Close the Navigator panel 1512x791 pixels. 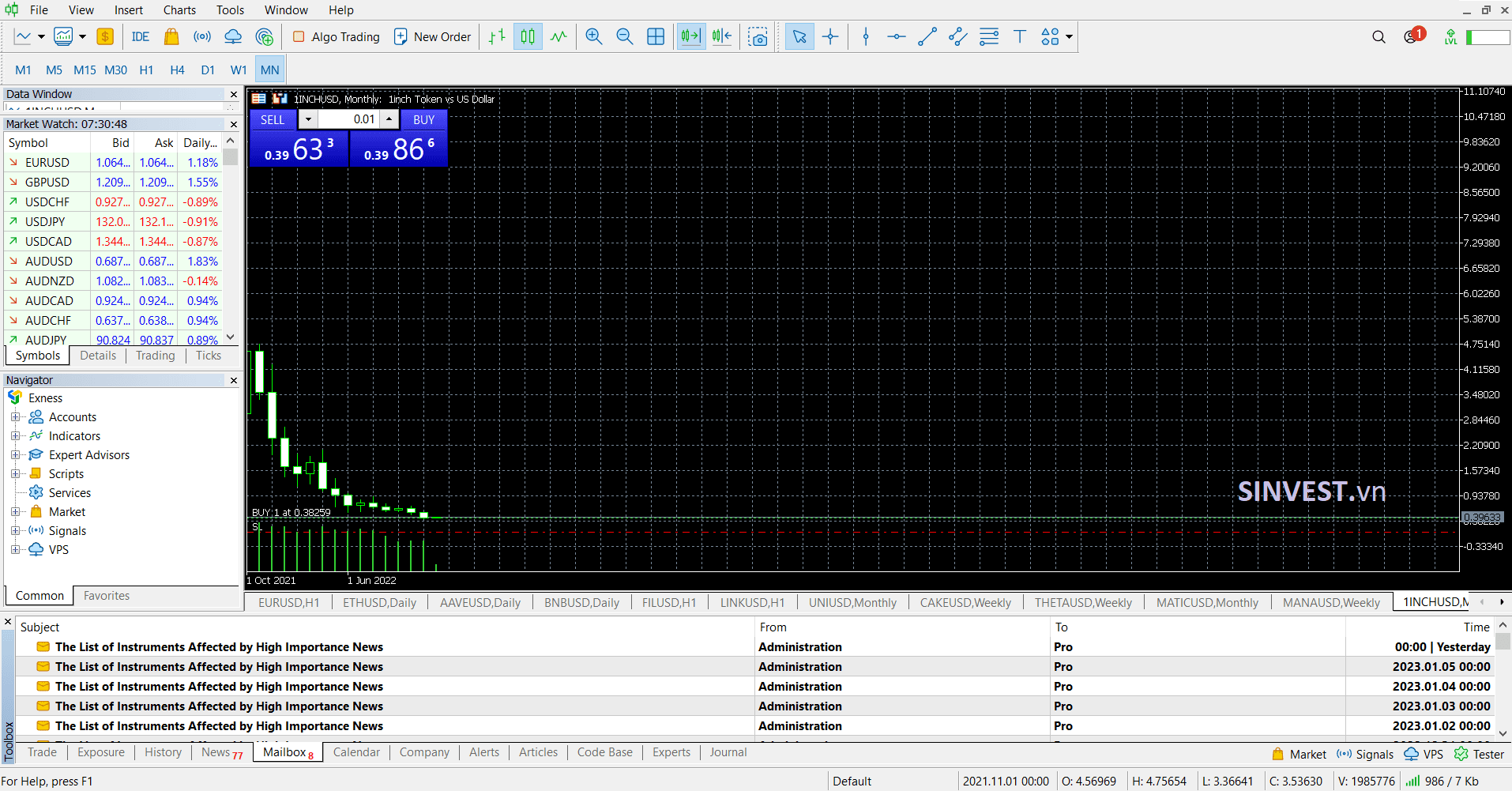point(234,380)
